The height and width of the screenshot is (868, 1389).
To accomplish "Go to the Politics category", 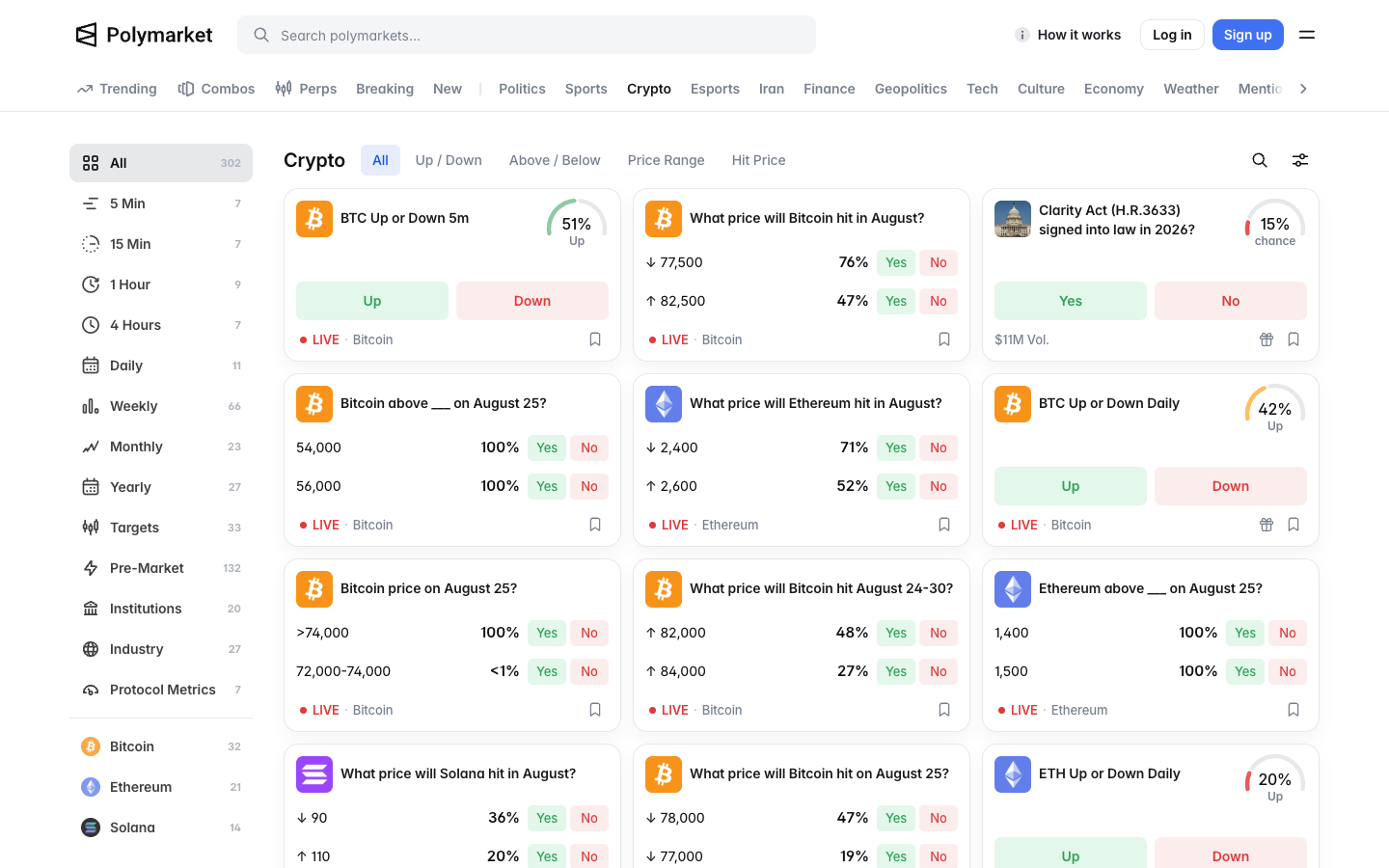I will (x=522, y=89).
